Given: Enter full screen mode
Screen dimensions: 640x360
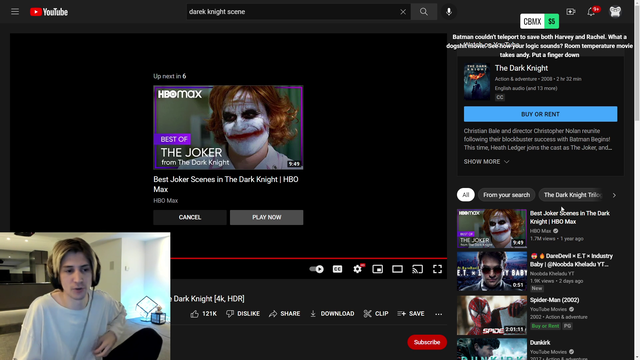Looking at the screenshot, I should [437, 269].
